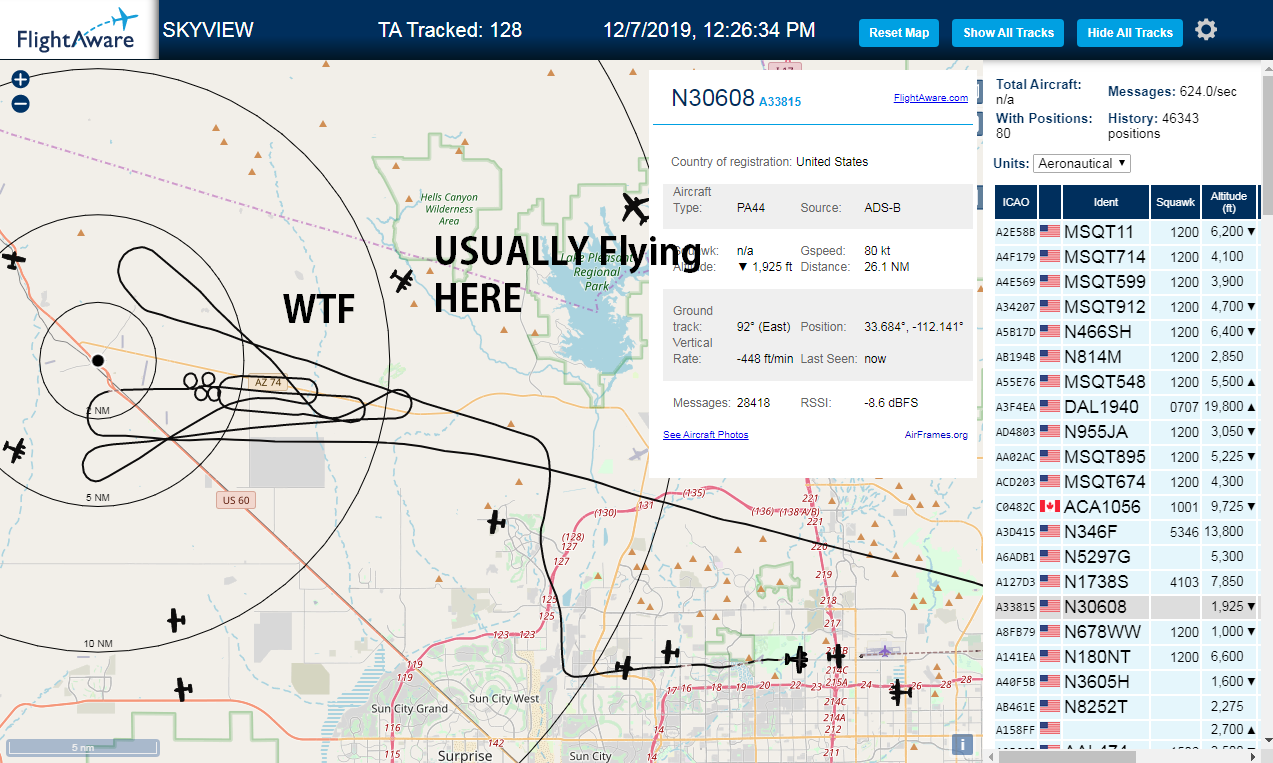Select aircraft icon below Hells Canyon Wilderness

403,281
